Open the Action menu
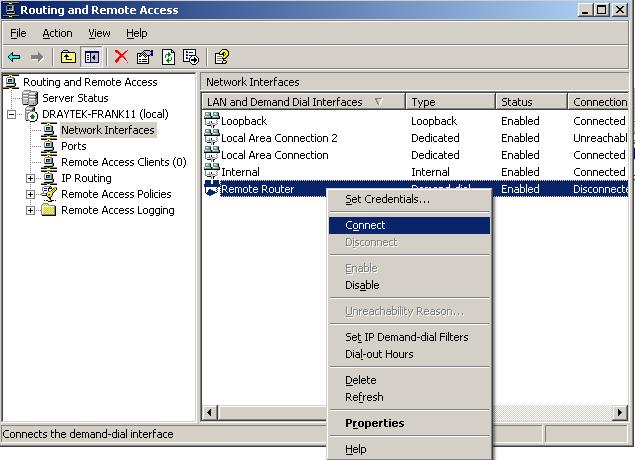 tap(57, 33)
